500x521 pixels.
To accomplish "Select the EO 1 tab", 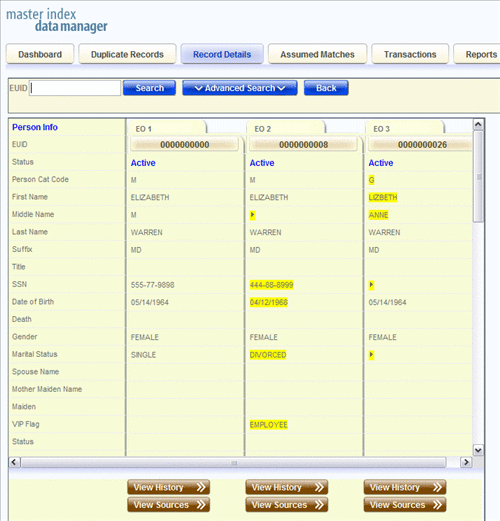I will coord(167,128).
